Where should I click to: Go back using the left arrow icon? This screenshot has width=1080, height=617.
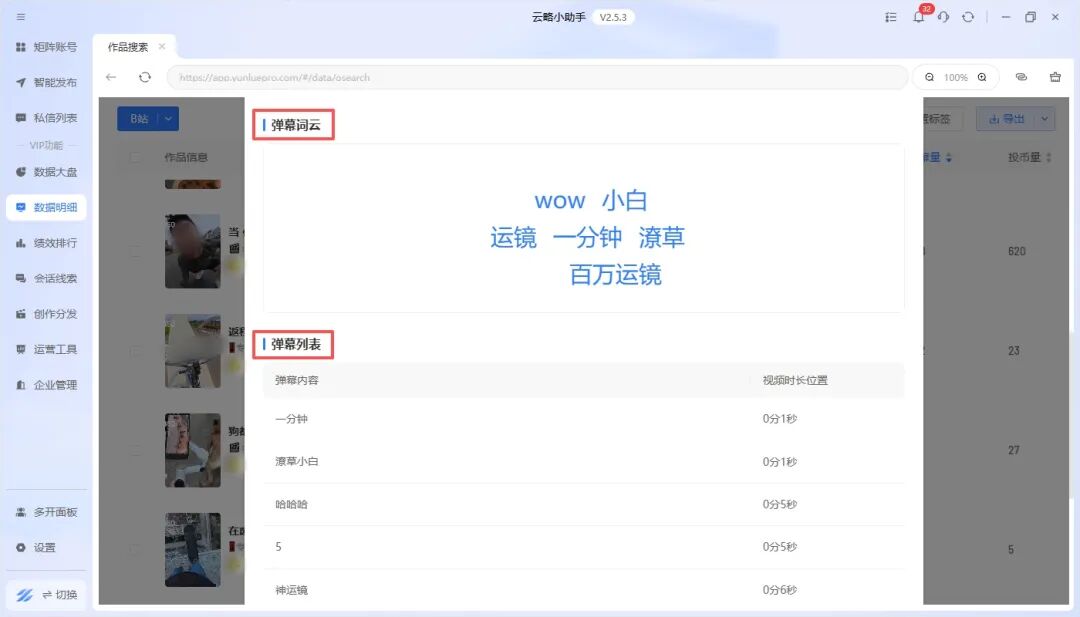coord(111,77)
